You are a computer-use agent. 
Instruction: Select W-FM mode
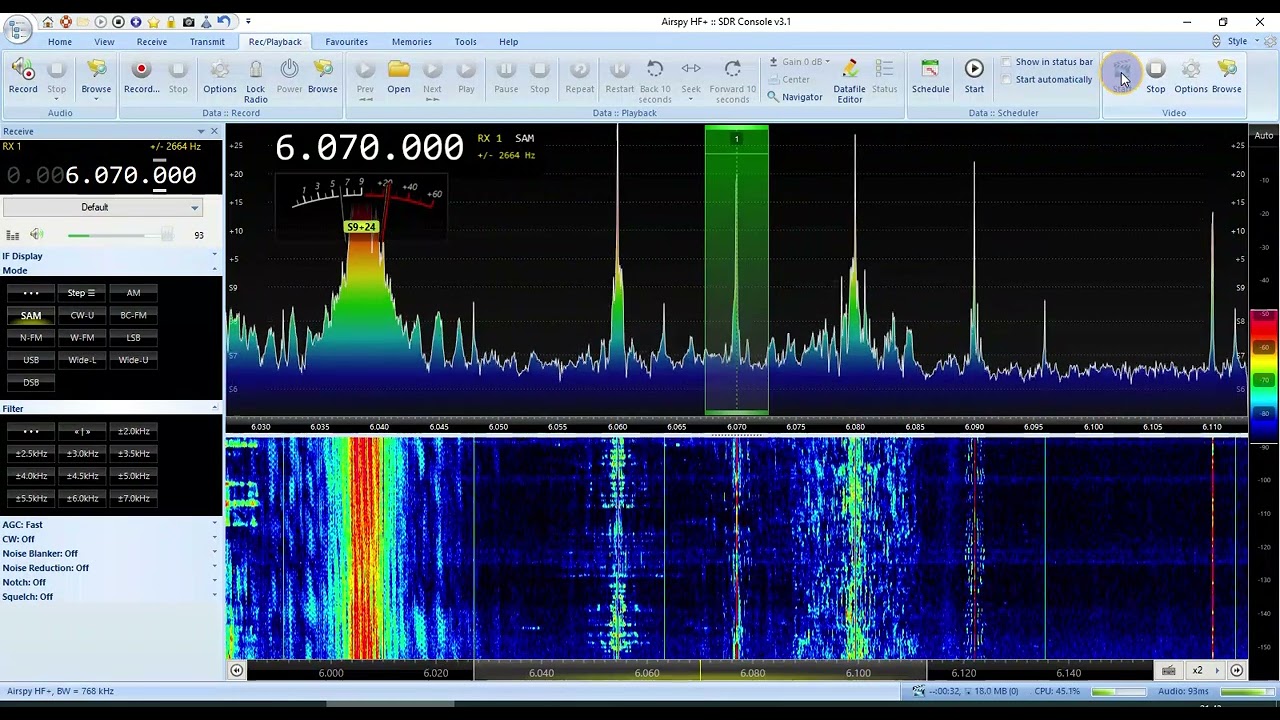coord(82,338)
